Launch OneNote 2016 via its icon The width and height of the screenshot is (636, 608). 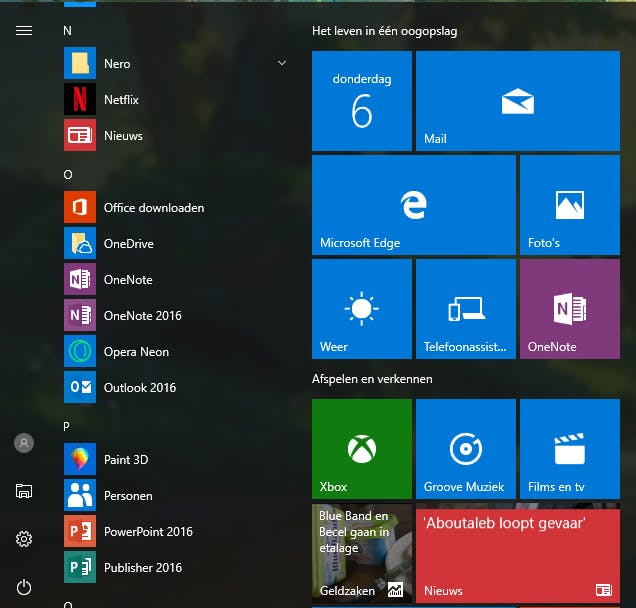80,315
